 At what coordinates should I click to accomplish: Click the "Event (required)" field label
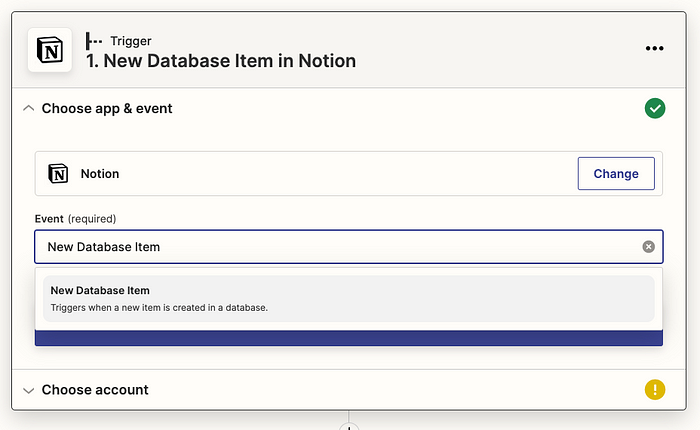75,219
